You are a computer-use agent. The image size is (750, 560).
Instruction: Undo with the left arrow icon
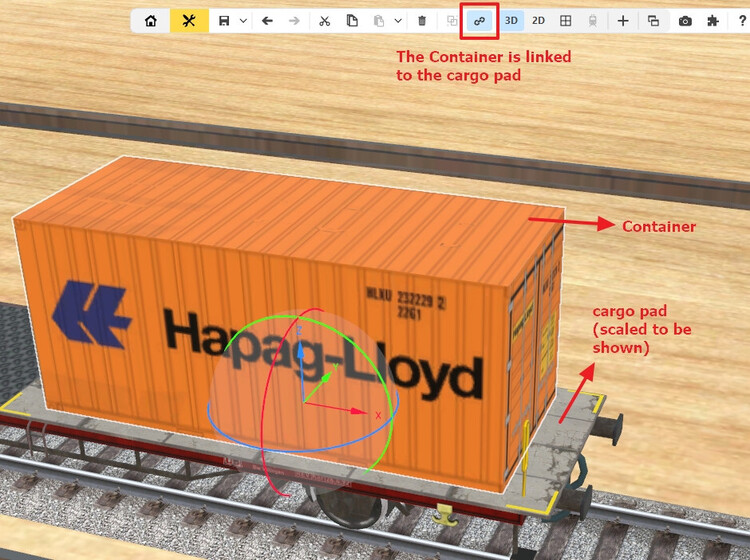[x=267, y=21]
